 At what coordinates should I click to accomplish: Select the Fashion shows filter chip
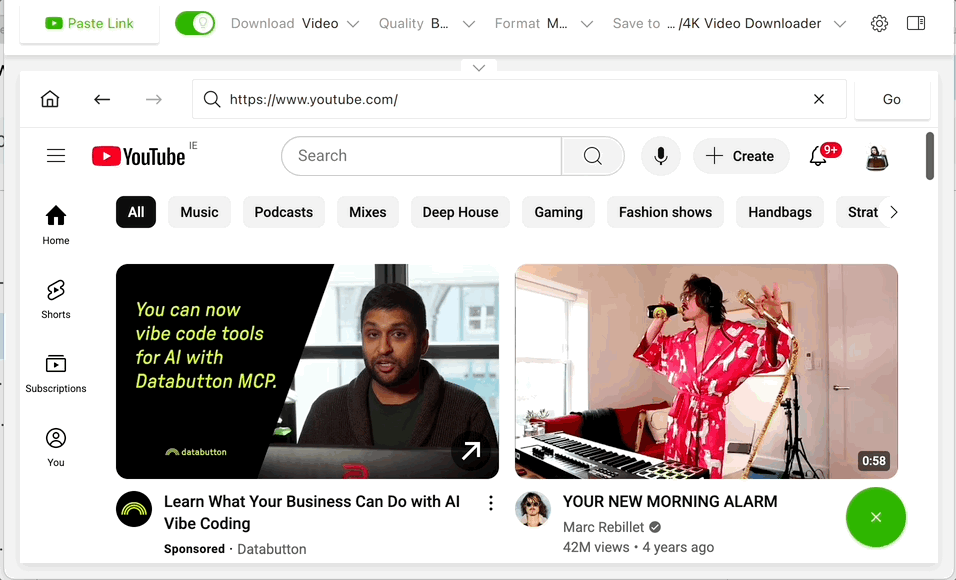coord(665,212)
